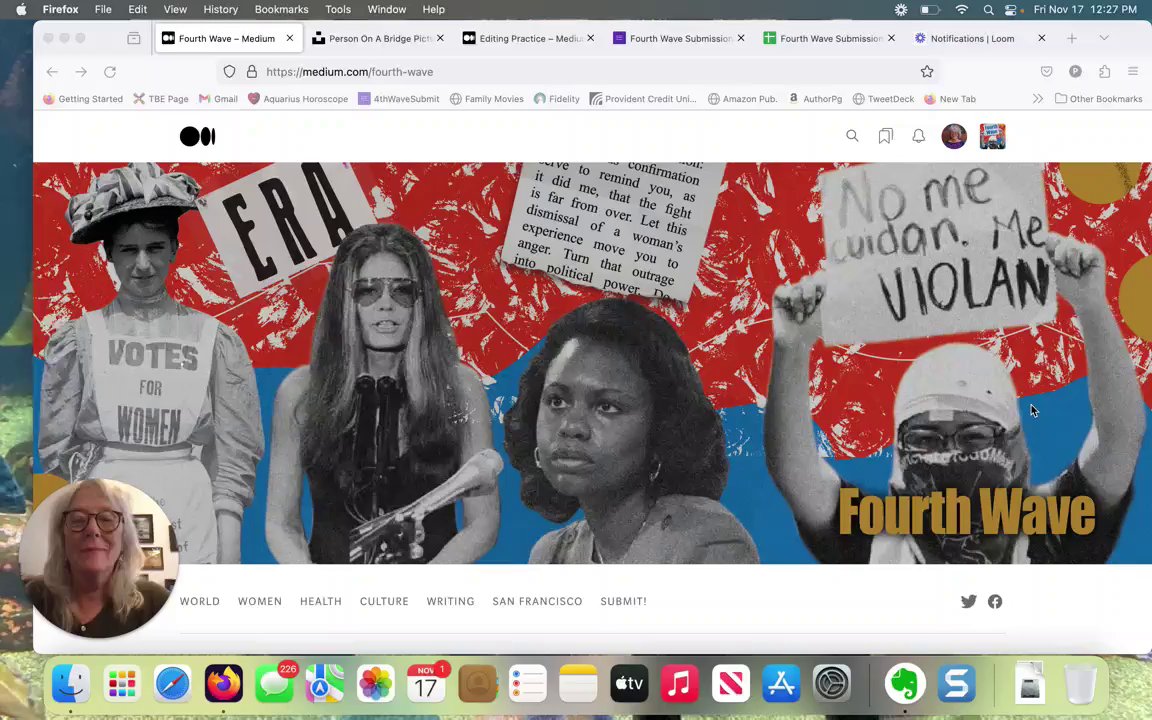Show more bookmarks chevron
1152x720 pixels.
pyautogui.click(x=1037, y=98)
